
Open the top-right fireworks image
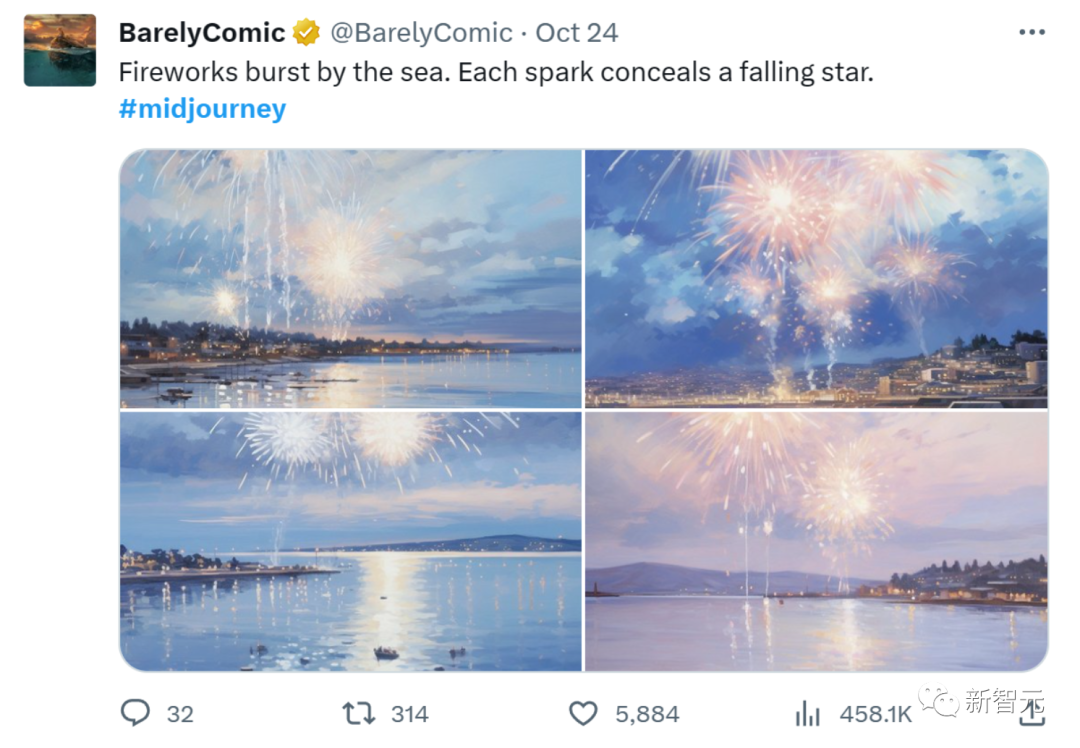coord(816,278)
